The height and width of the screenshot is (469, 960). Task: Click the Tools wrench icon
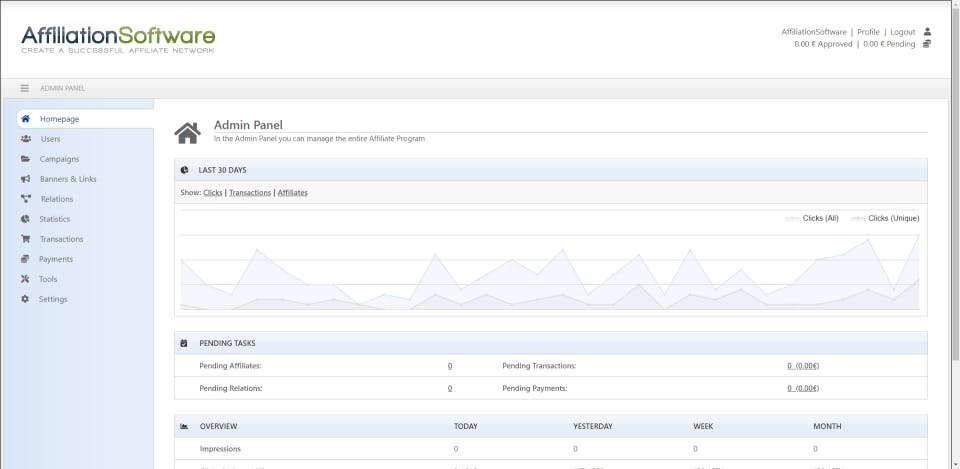(x=25, y=279)
